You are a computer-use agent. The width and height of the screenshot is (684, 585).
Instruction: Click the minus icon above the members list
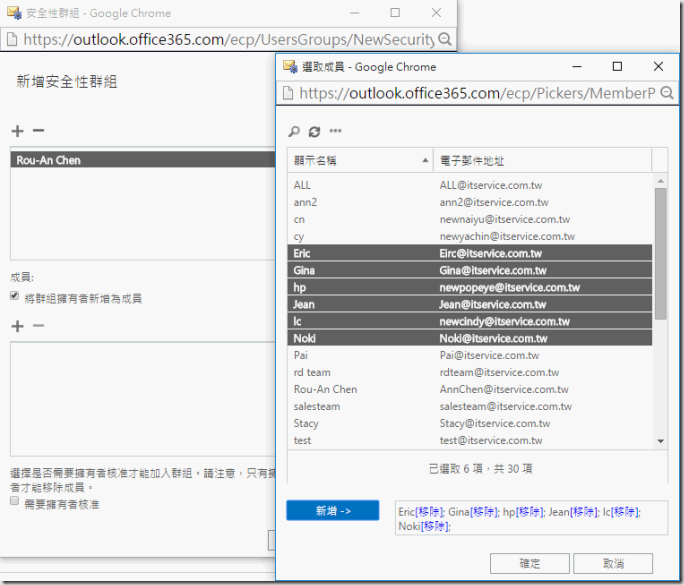[38, 326]
